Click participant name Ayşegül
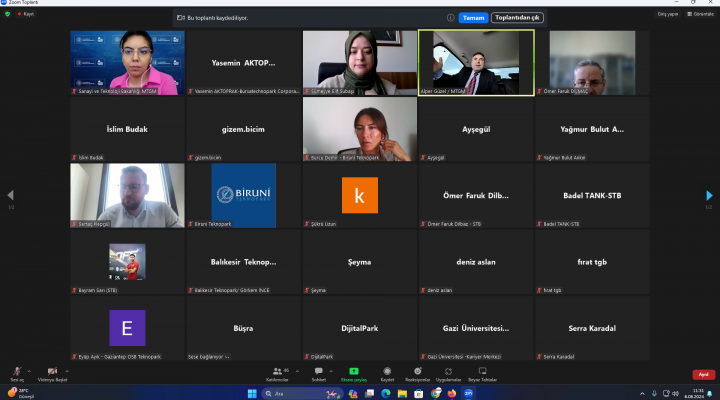 (476, 129)
